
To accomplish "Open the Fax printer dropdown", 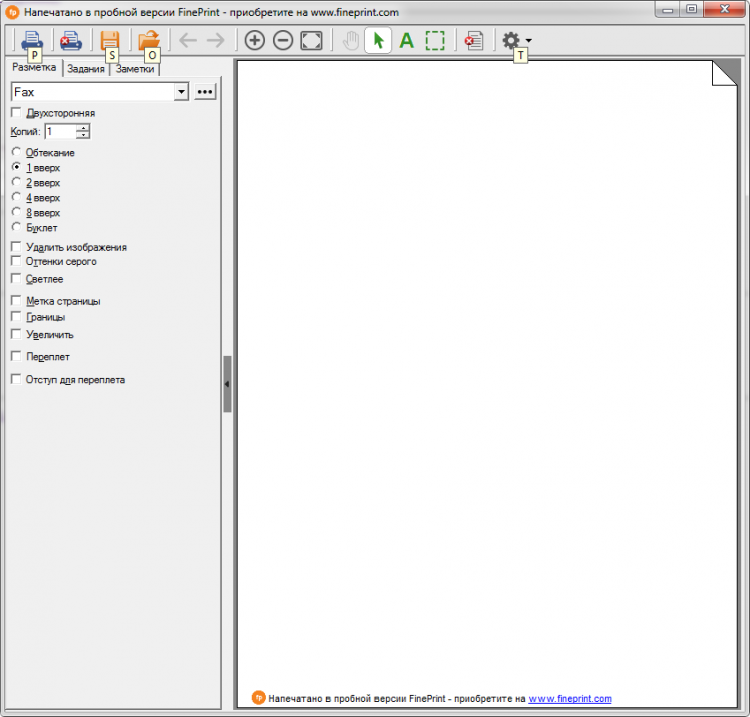I will (181, 92).
